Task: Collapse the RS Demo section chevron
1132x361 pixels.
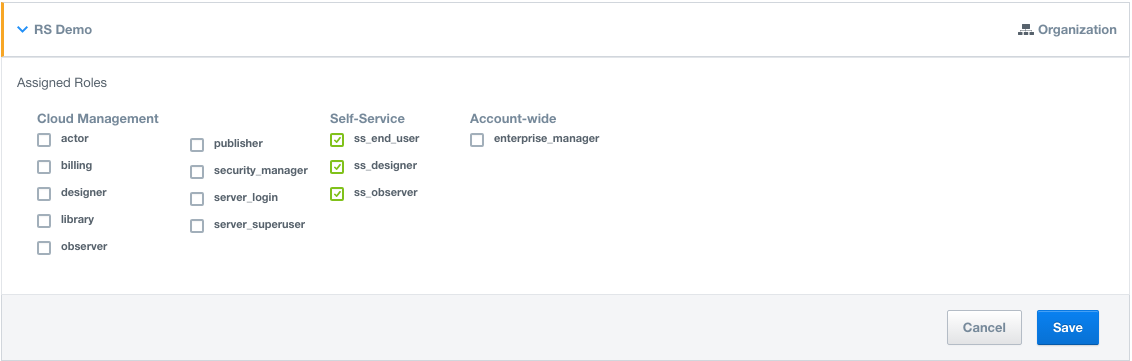Action: click(22, 30)
